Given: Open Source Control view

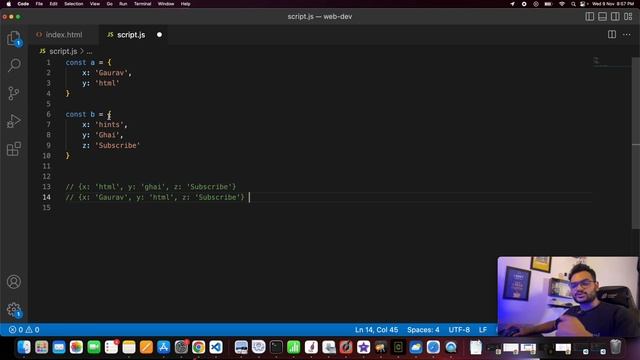Looking at the screenshot, I should (14, 93).
